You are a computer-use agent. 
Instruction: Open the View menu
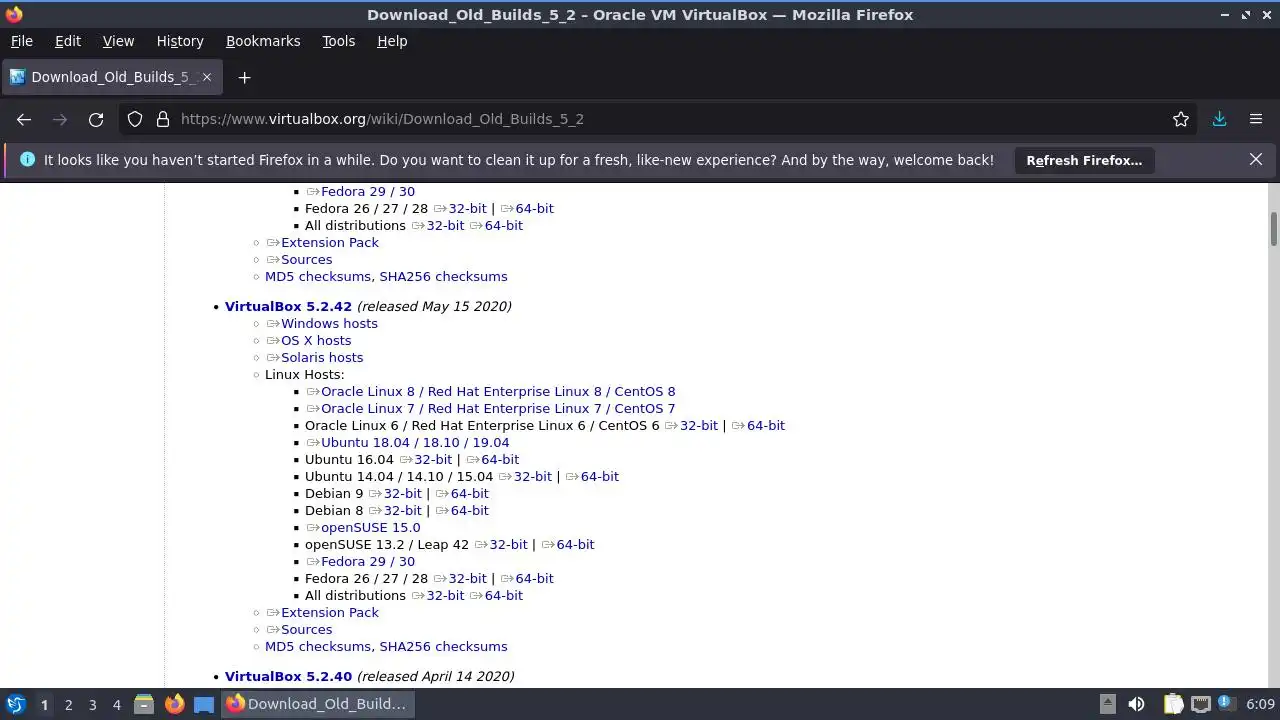point(118,41)
